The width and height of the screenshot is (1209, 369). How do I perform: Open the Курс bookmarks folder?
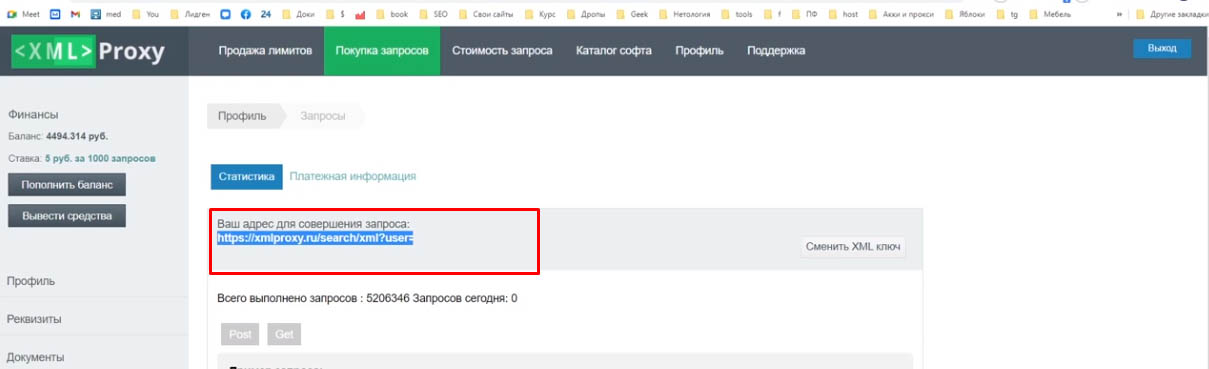click(540, 15)
